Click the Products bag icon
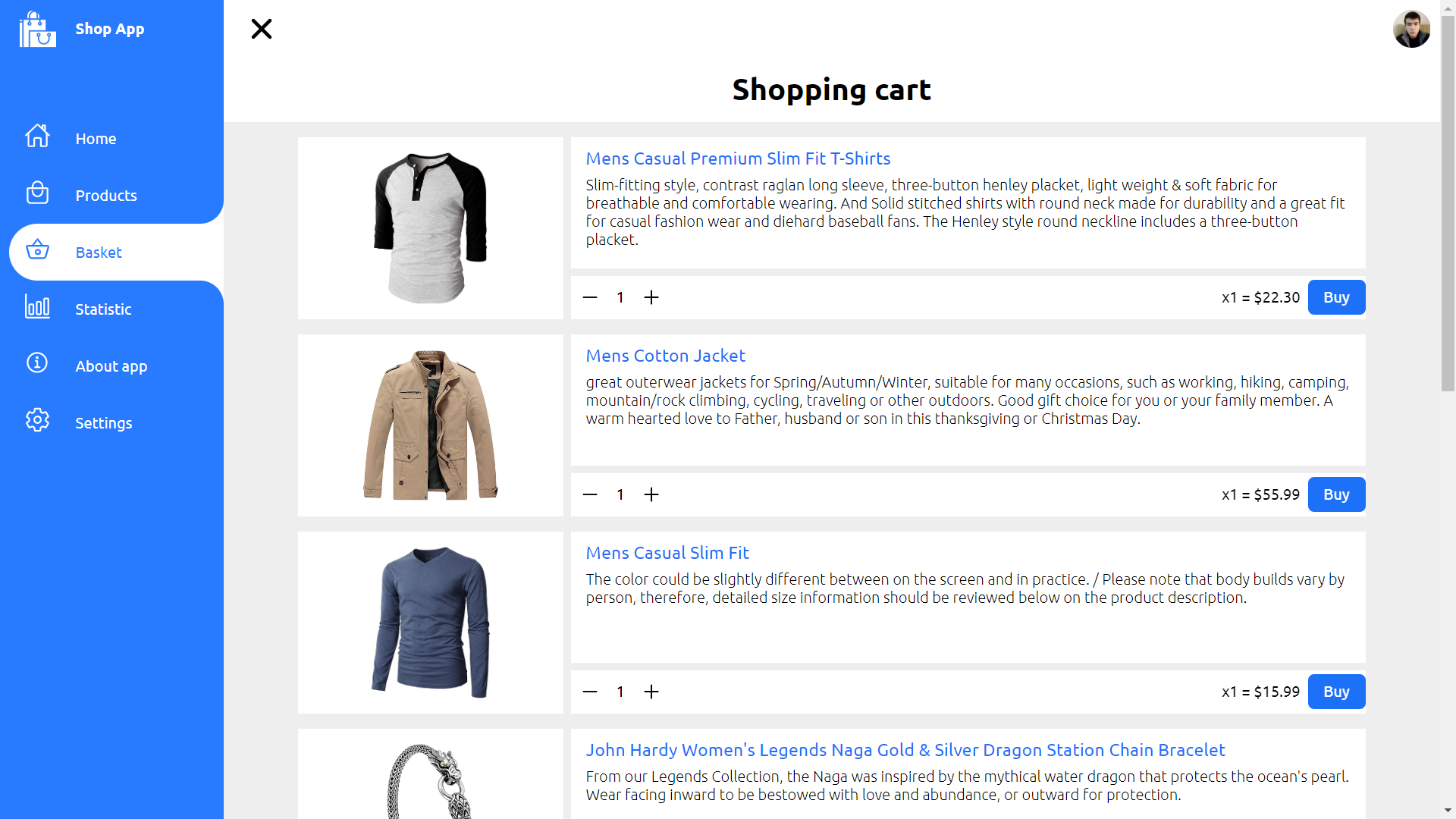The width and height of the screenshot is (1456, 819). 37,193
